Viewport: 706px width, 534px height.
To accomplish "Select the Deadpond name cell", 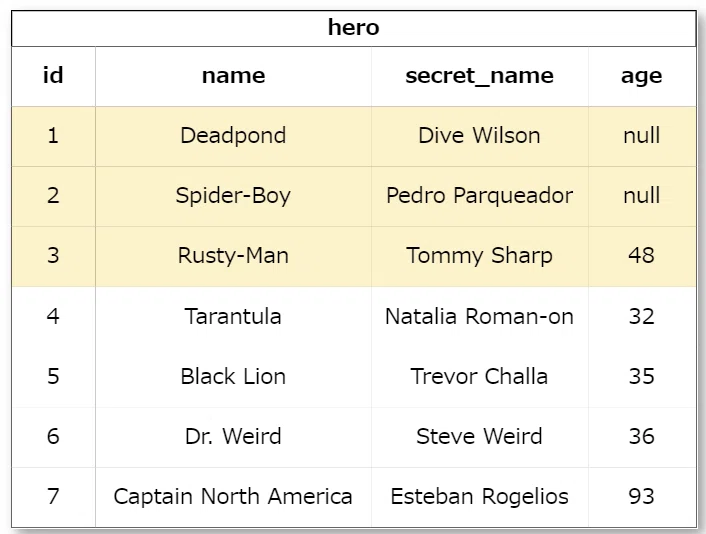I will (233, 136).
